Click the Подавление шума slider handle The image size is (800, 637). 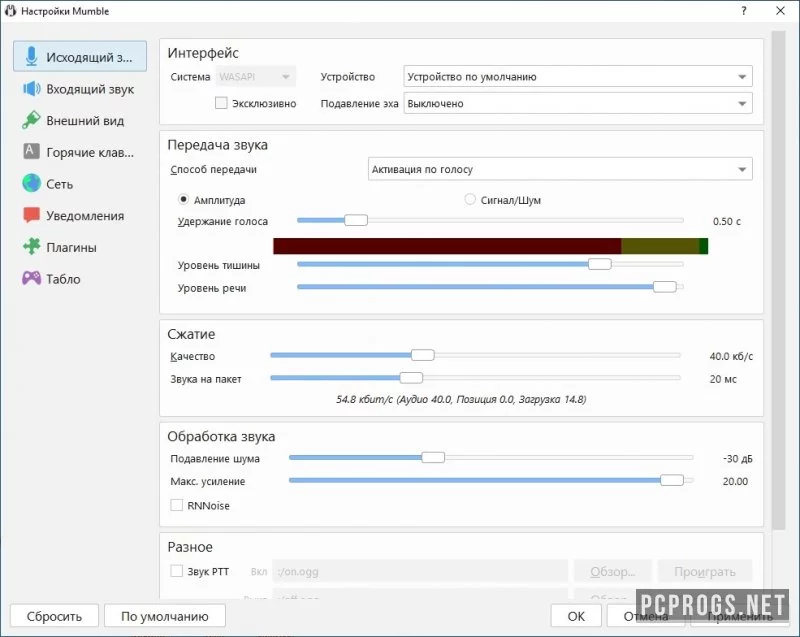(x=433, y=457)
